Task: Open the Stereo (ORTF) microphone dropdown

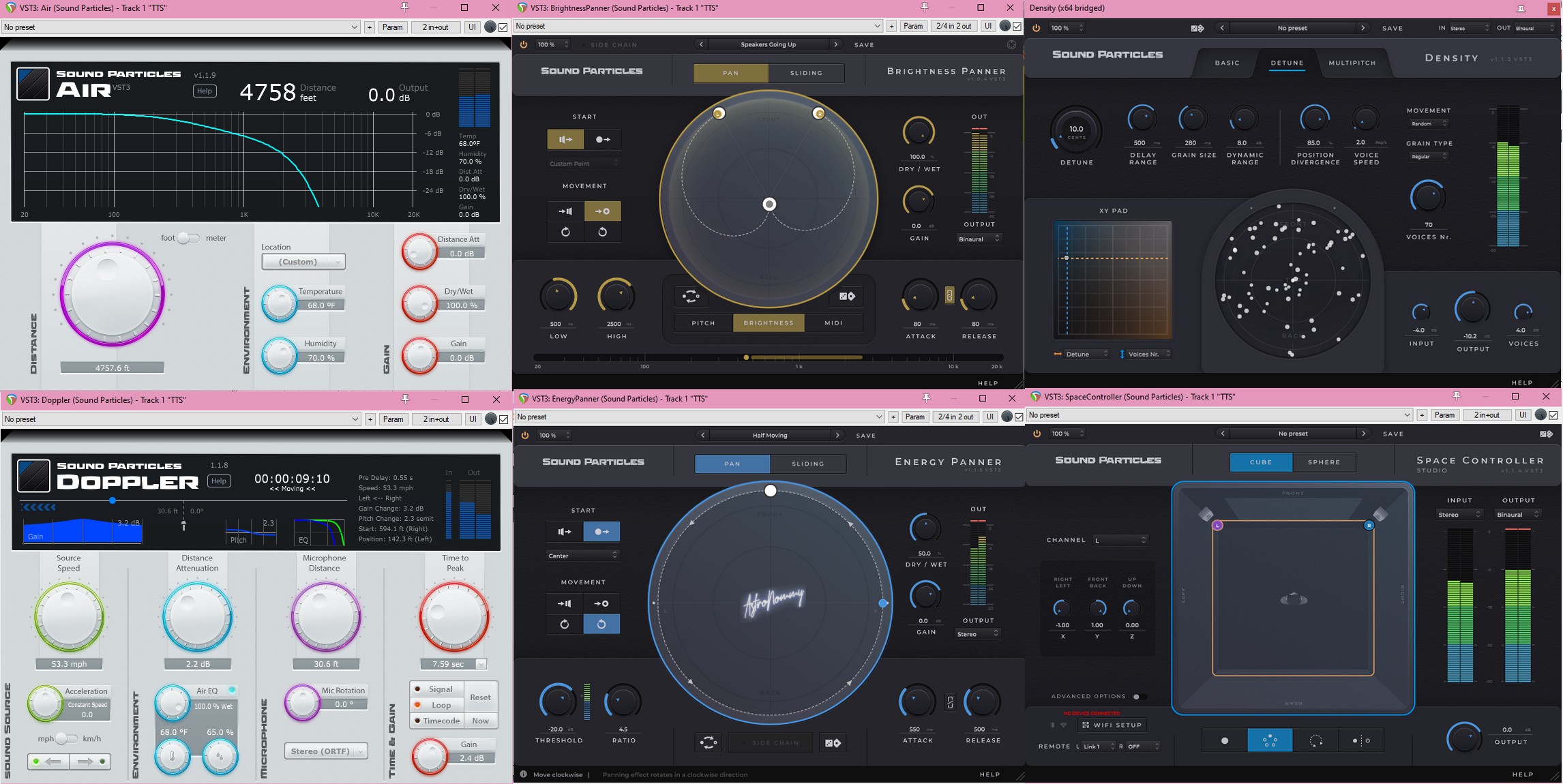Action: pyautogui.click(x=326, y=751)
